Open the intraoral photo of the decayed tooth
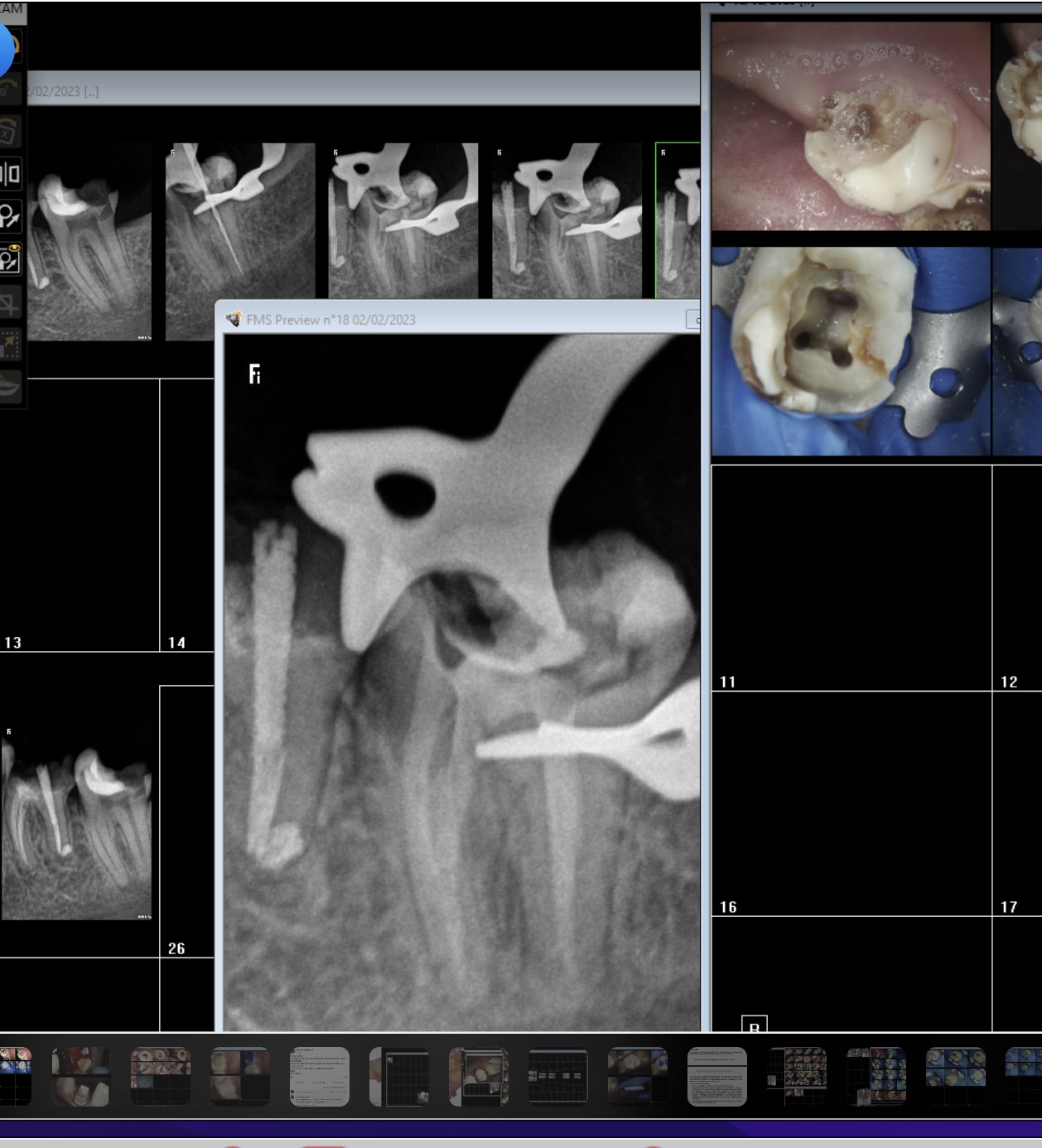 [x=851, y=126]
